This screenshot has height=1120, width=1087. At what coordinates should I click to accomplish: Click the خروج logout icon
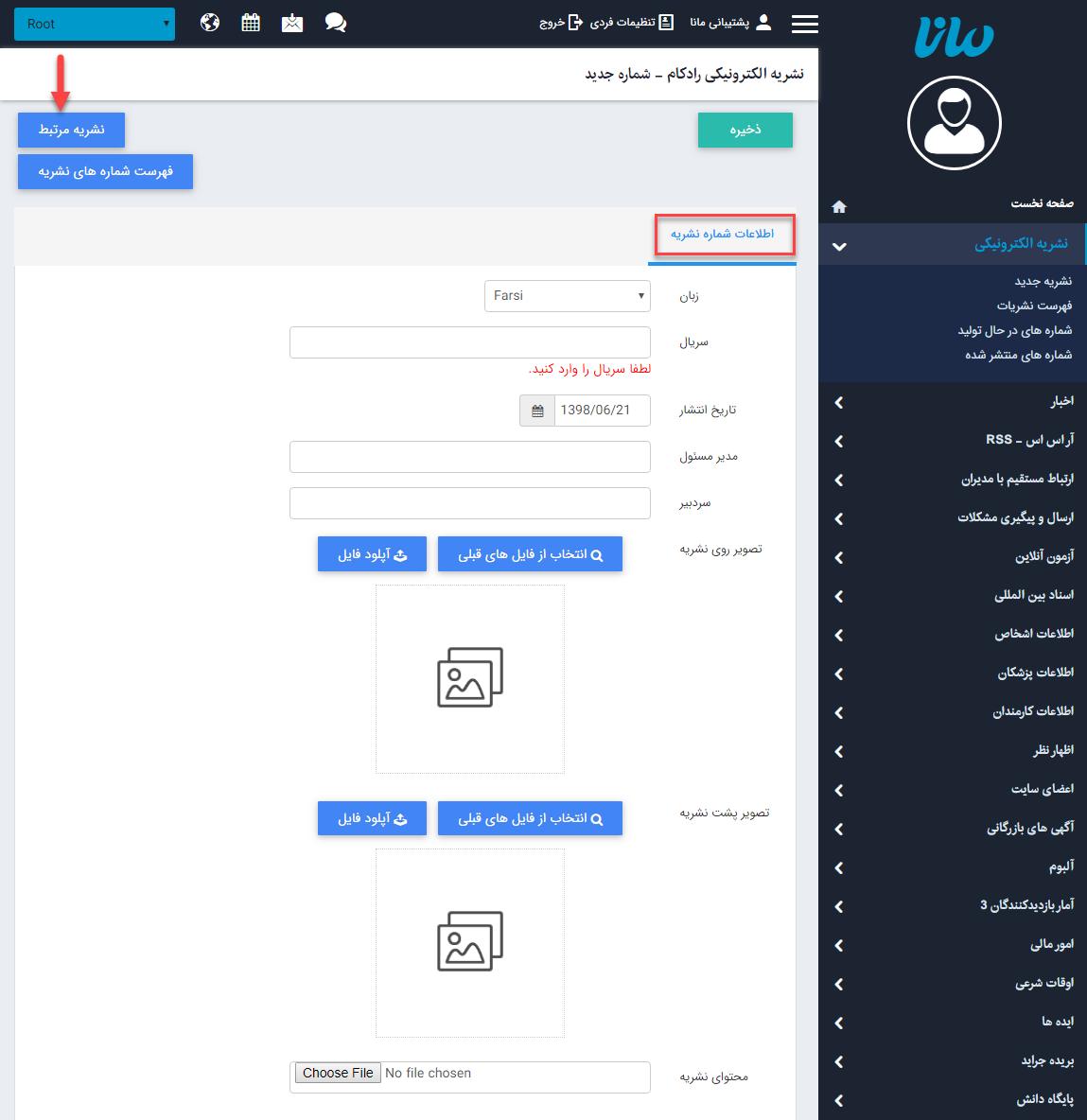point(574,23)
